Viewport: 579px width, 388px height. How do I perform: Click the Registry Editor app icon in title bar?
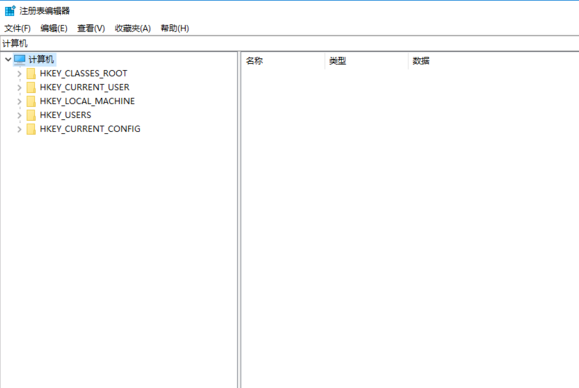tap(10, 11)
